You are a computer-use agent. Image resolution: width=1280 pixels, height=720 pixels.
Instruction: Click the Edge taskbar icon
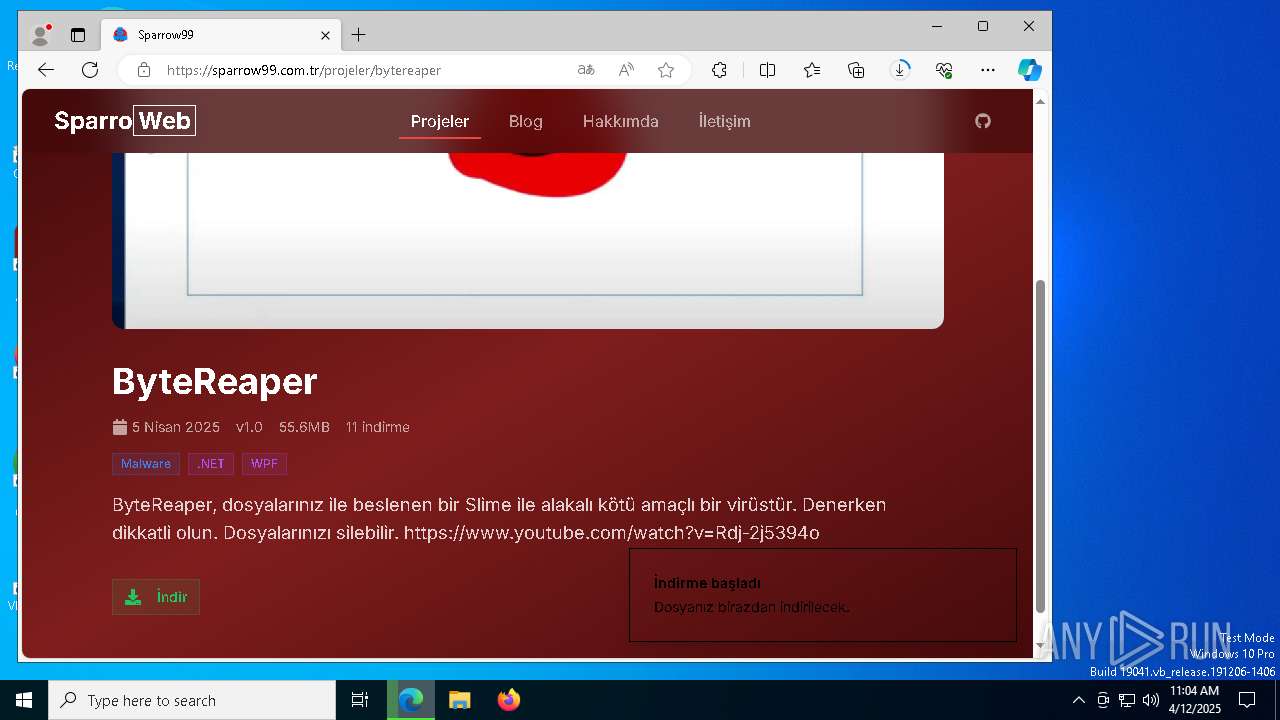pos(411,700)
